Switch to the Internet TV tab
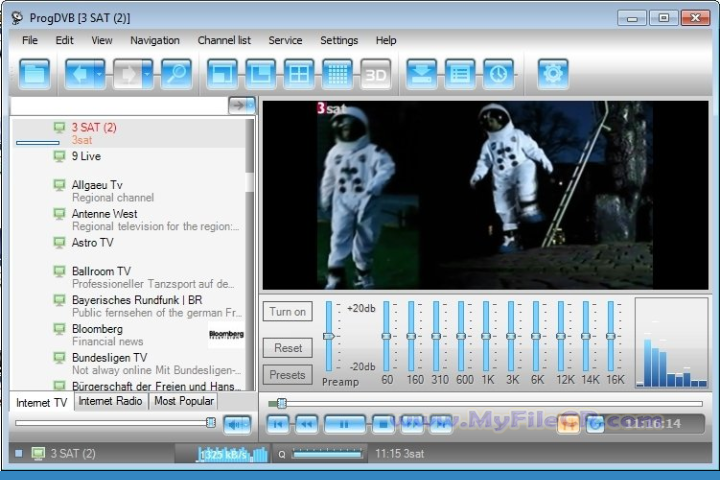Screen dimensions: 720x480 tap(41, 402)
